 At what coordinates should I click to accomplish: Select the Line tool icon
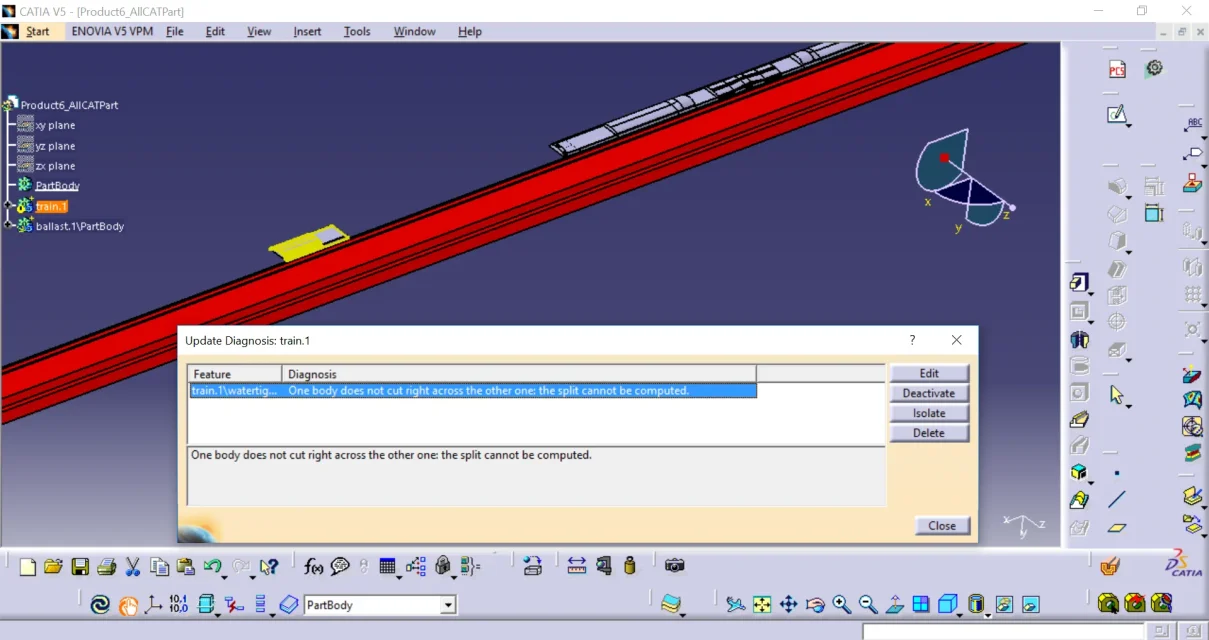tap(1117, 499)
